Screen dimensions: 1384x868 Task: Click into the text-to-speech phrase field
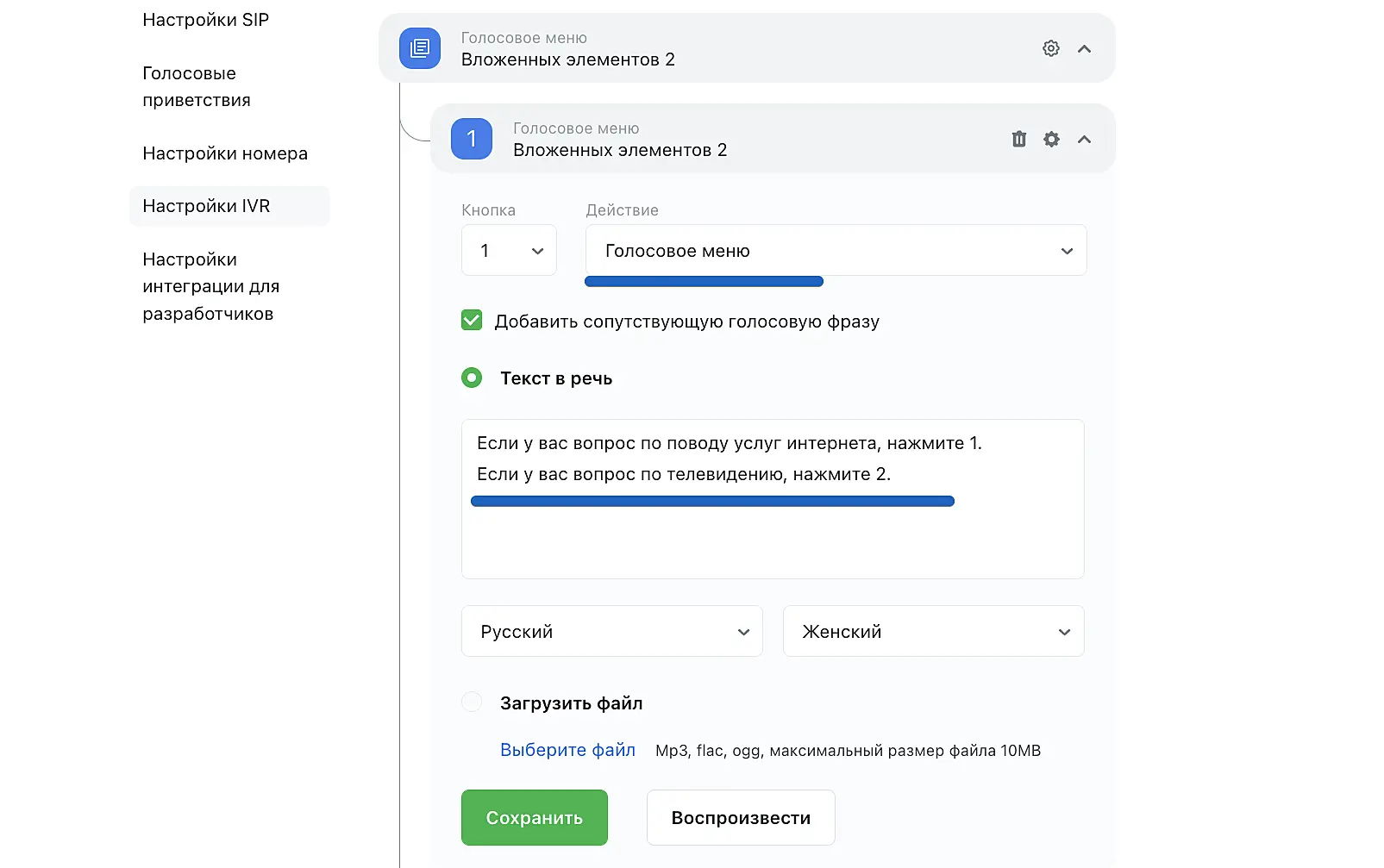[x=772, y=534]
